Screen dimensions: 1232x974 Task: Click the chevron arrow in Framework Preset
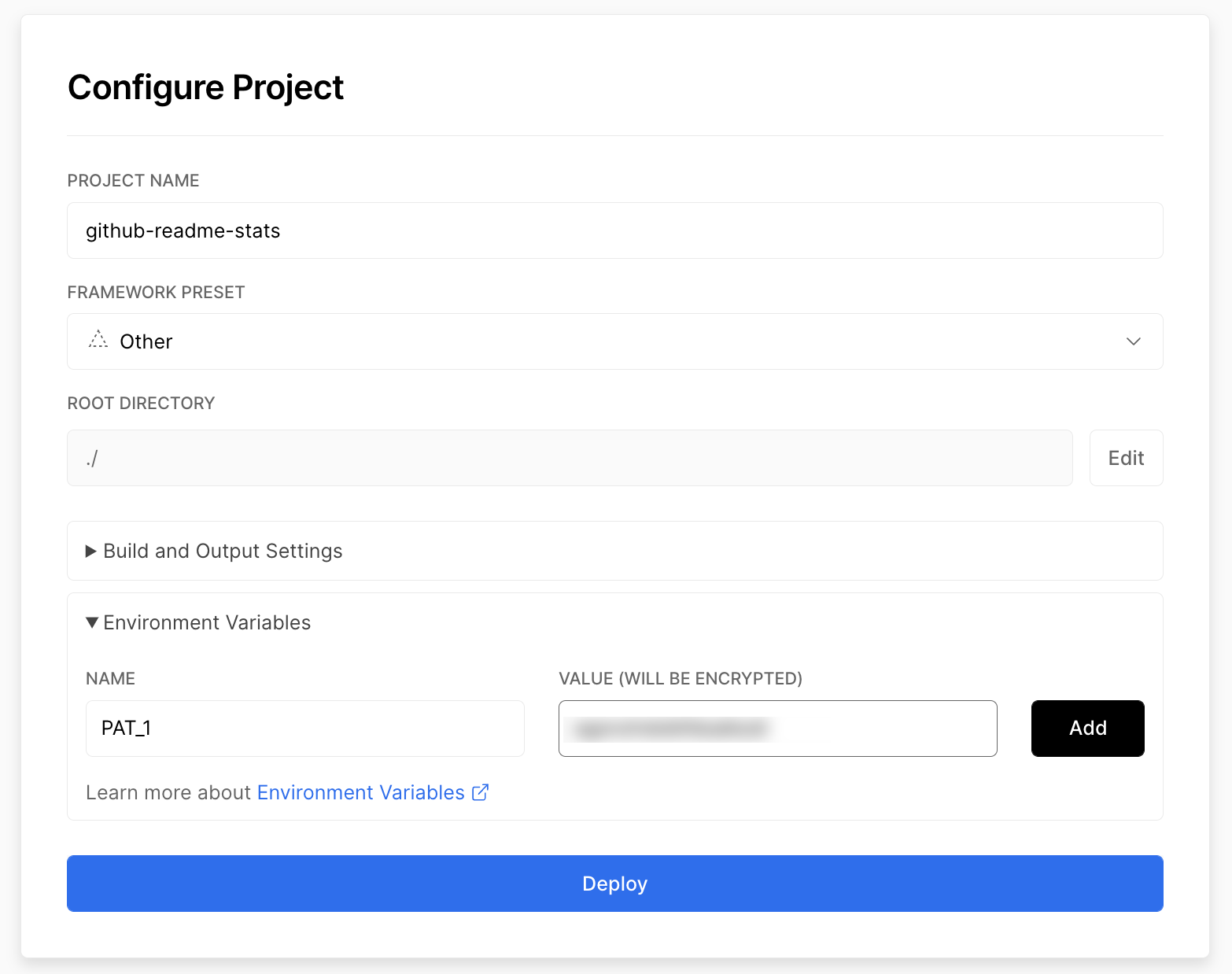tap(1133, 341)
